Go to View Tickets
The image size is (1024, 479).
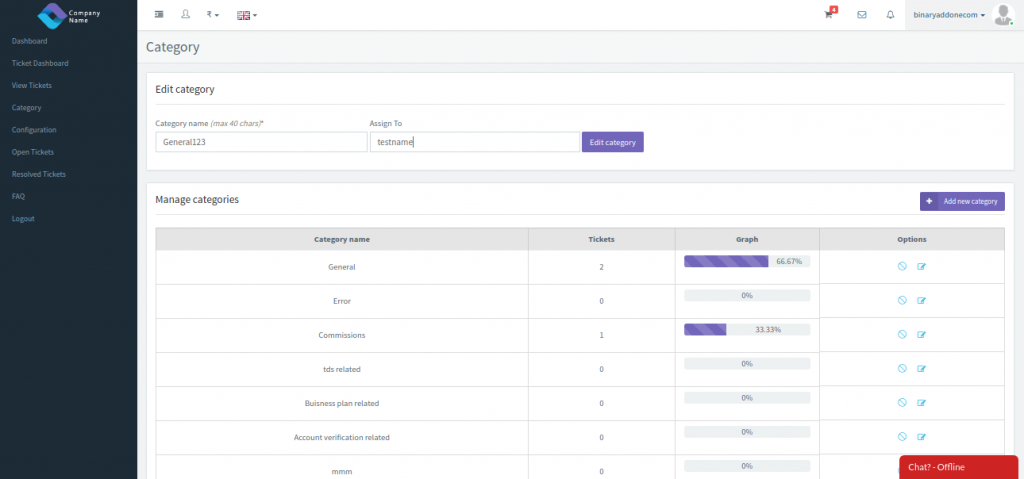click(31, 86)
